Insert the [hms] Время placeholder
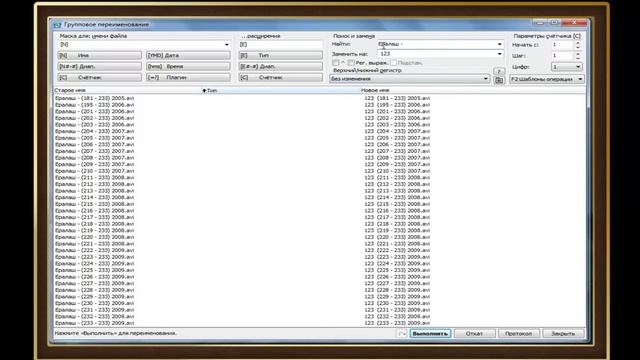Image resolution: width=640 pixels, height=360 pixels. (x=188, y=66)
